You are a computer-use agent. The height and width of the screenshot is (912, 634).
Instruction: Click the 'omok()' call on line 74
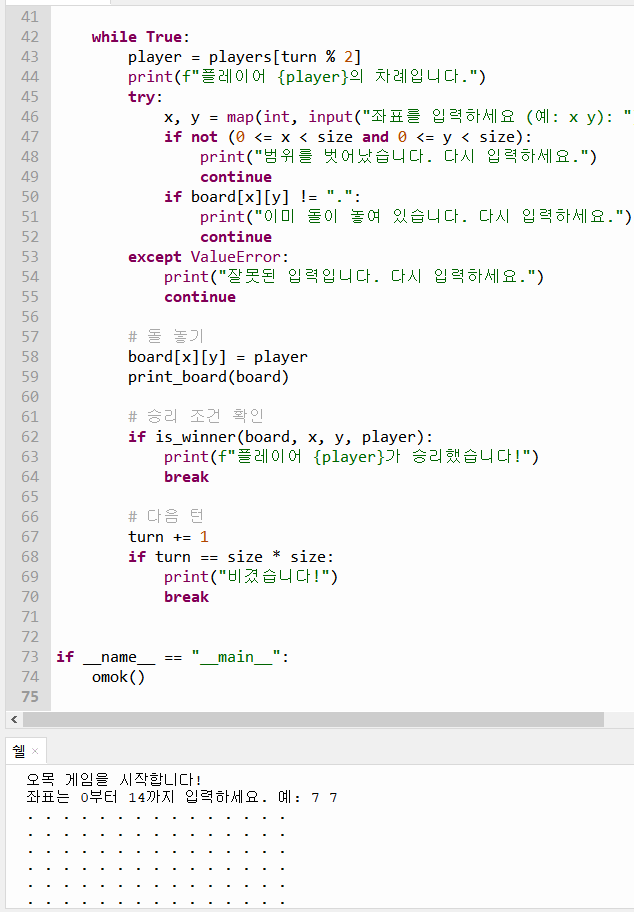[118, 677]
